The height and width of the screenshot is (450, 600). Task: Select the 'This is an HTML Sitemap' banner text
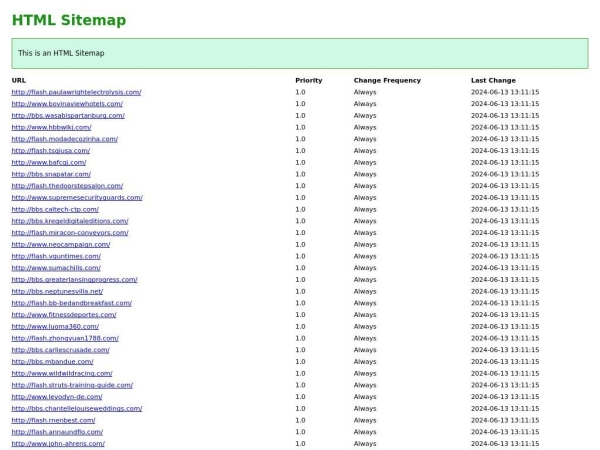[61, 53]
